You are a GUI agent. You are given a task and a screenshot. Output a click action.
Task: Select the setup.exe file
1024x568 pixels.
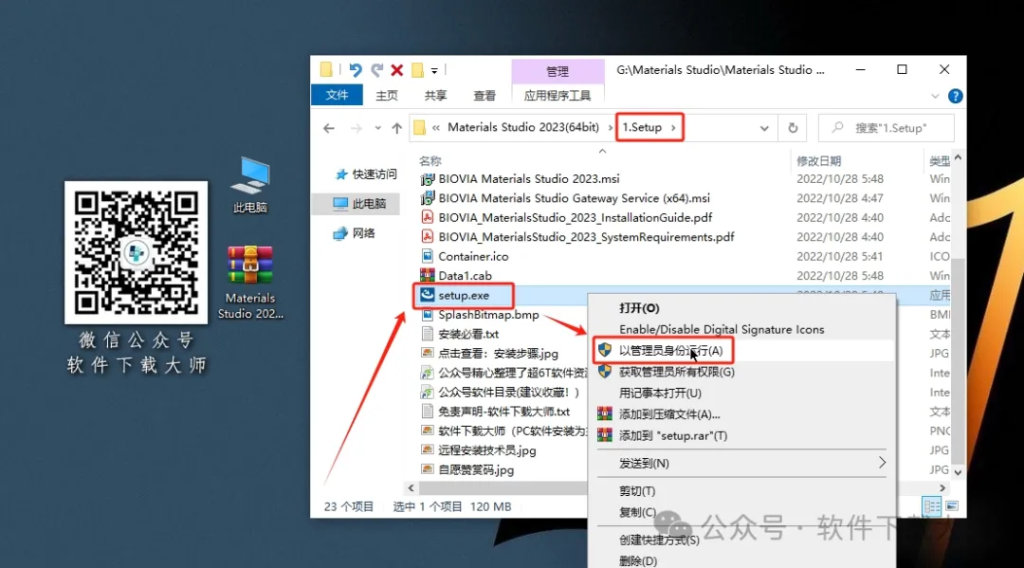464,295
